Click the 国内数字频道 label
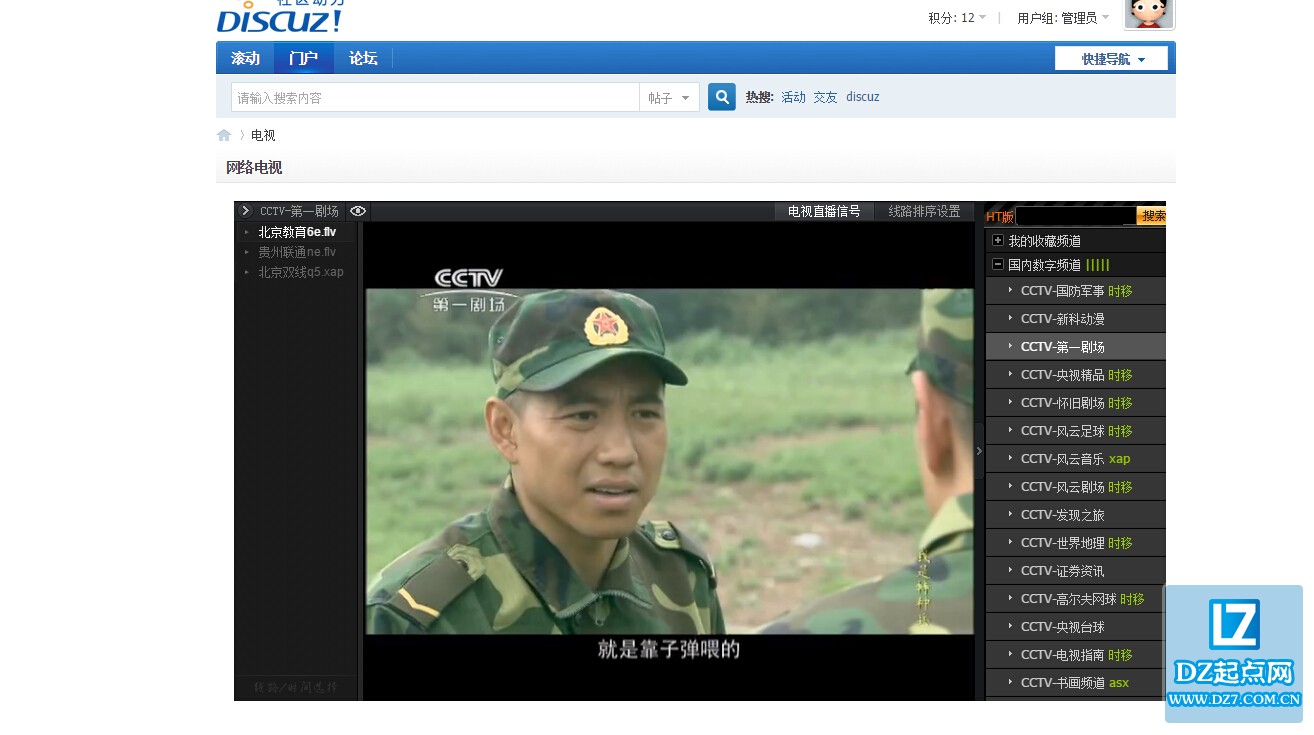1314x735 pixels. (1044, 265)
